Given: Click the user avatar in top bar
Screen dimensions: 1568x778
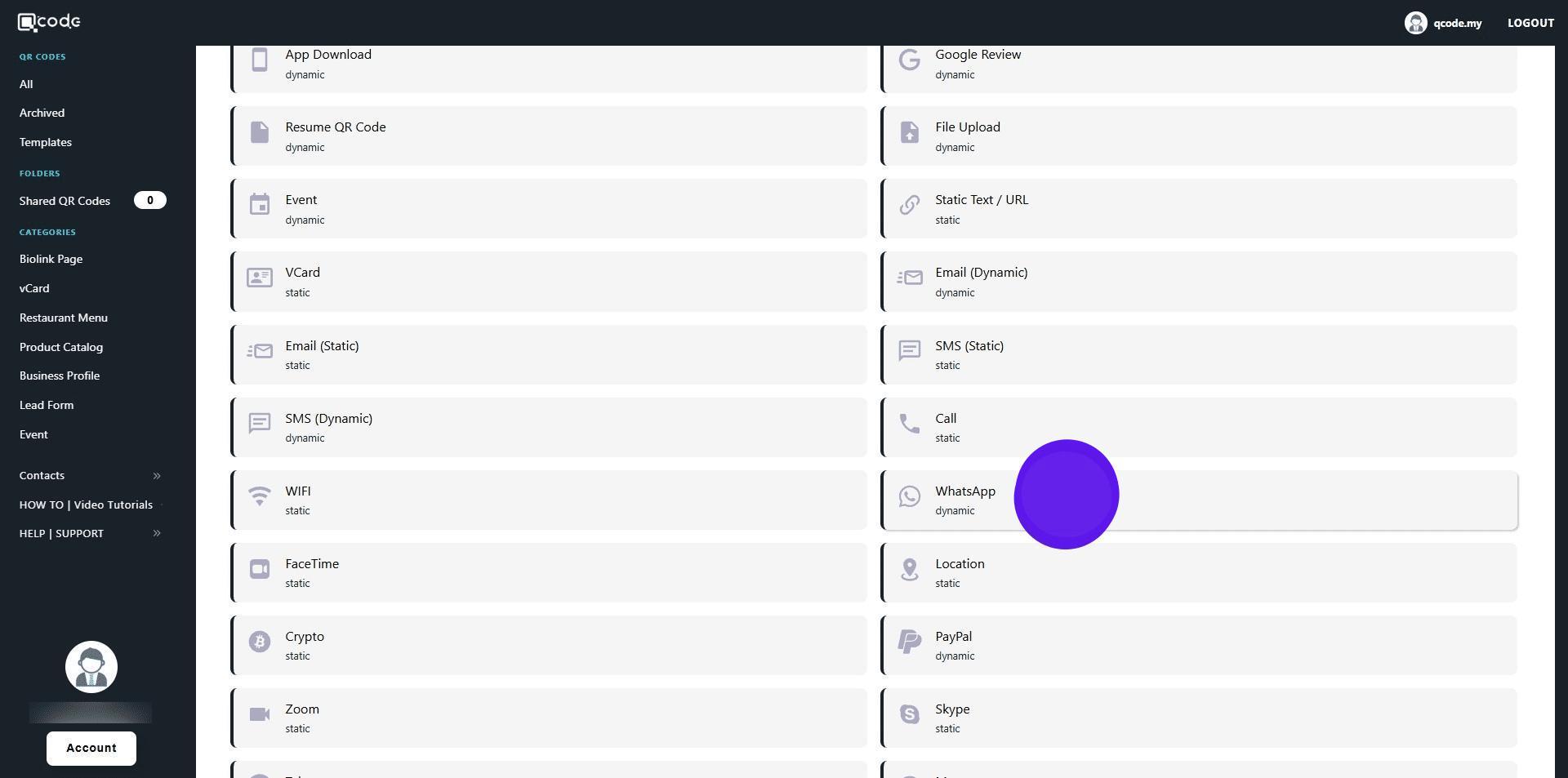Looking at the screenshot, I should [1415, 23].
